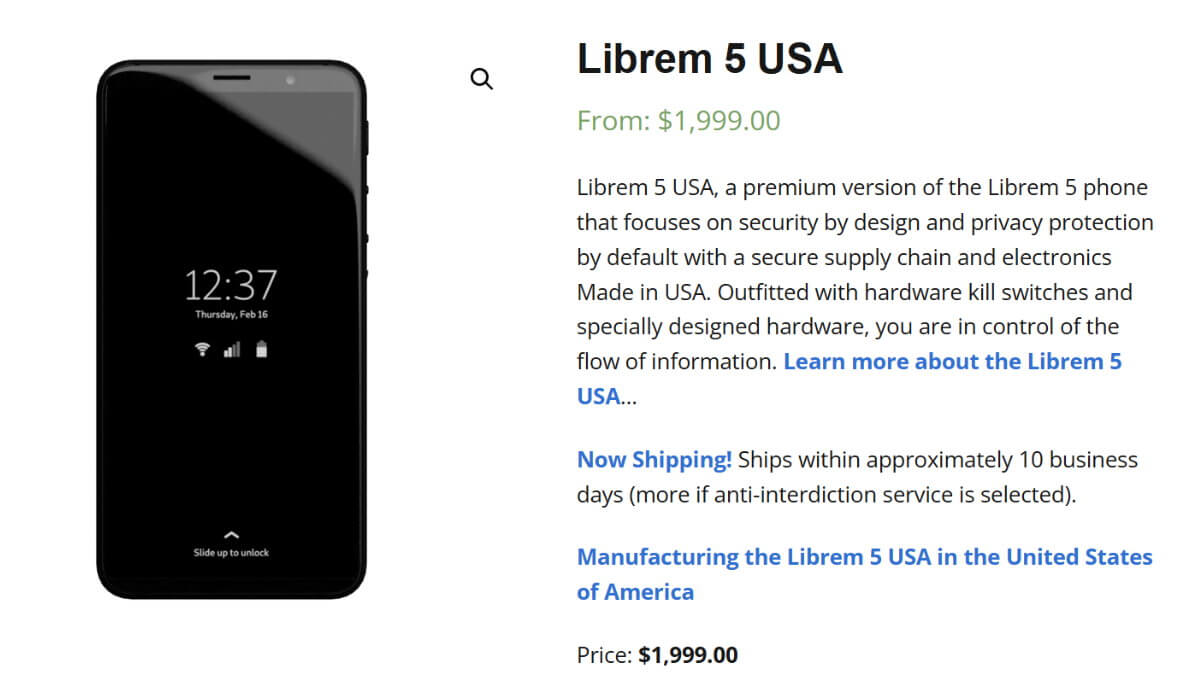The width and height of the screenshot is (1200, 675).
Task: Tap the date label Thursday, Feb 16
Action: (231, 314)
